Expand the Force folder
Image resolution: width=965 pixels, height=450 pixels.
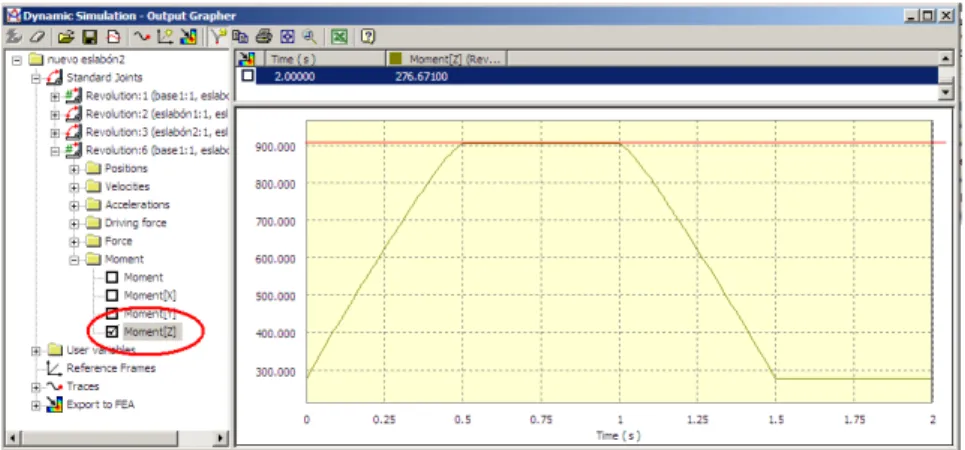[x=74, y=241]
